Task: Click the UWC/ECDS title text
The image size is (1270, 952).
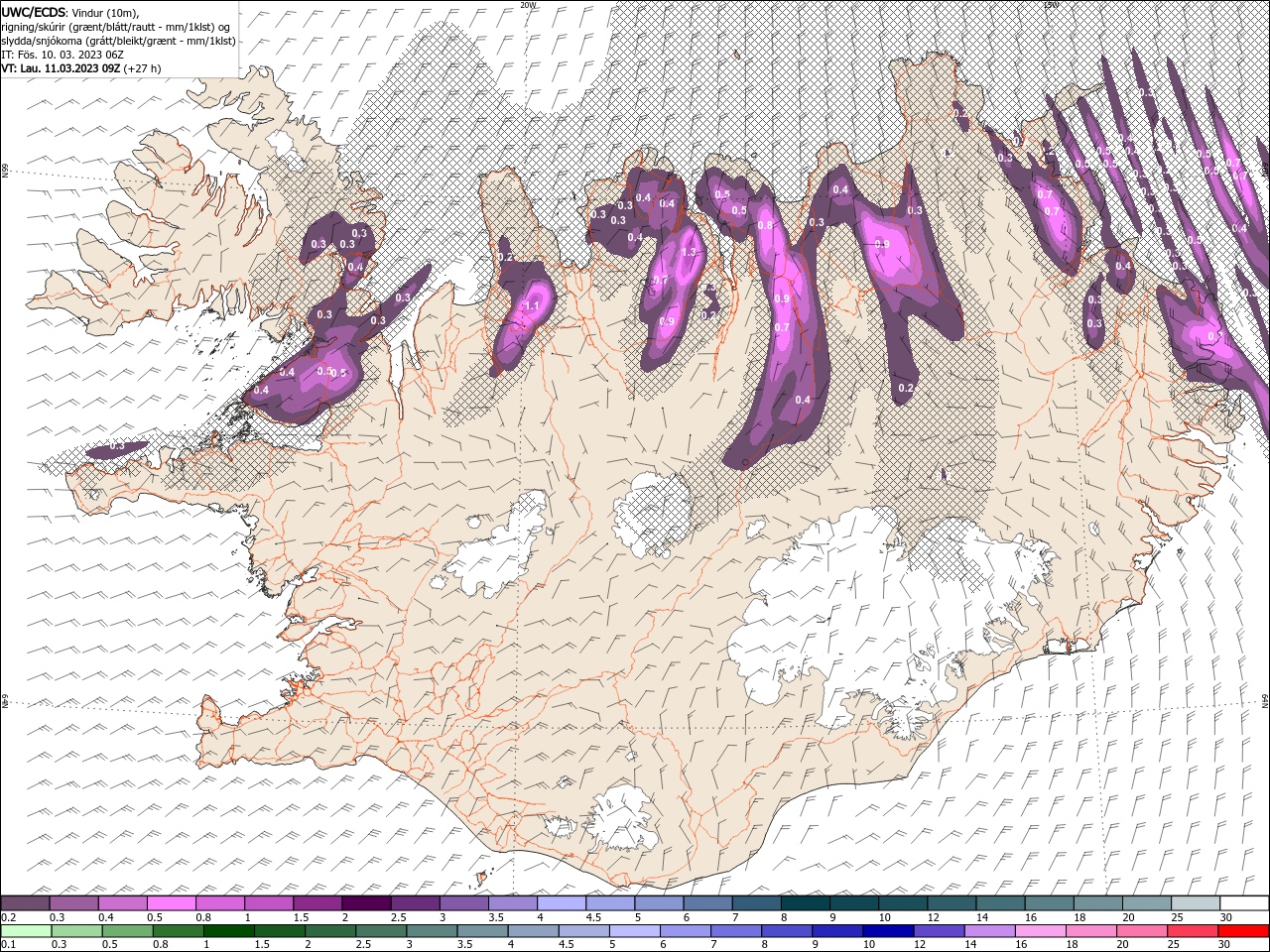Action: click(x=36, y=12)
